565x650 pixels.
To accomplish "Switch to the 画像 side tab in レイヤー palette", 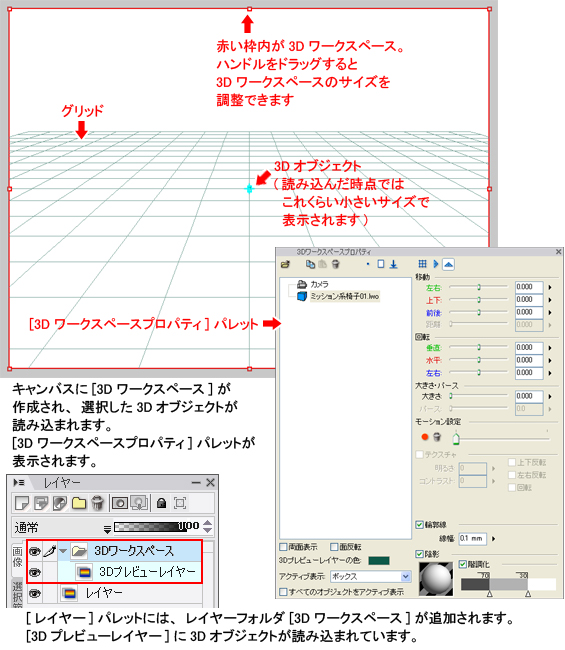I will pyautogui.click(x=17, y=556).
